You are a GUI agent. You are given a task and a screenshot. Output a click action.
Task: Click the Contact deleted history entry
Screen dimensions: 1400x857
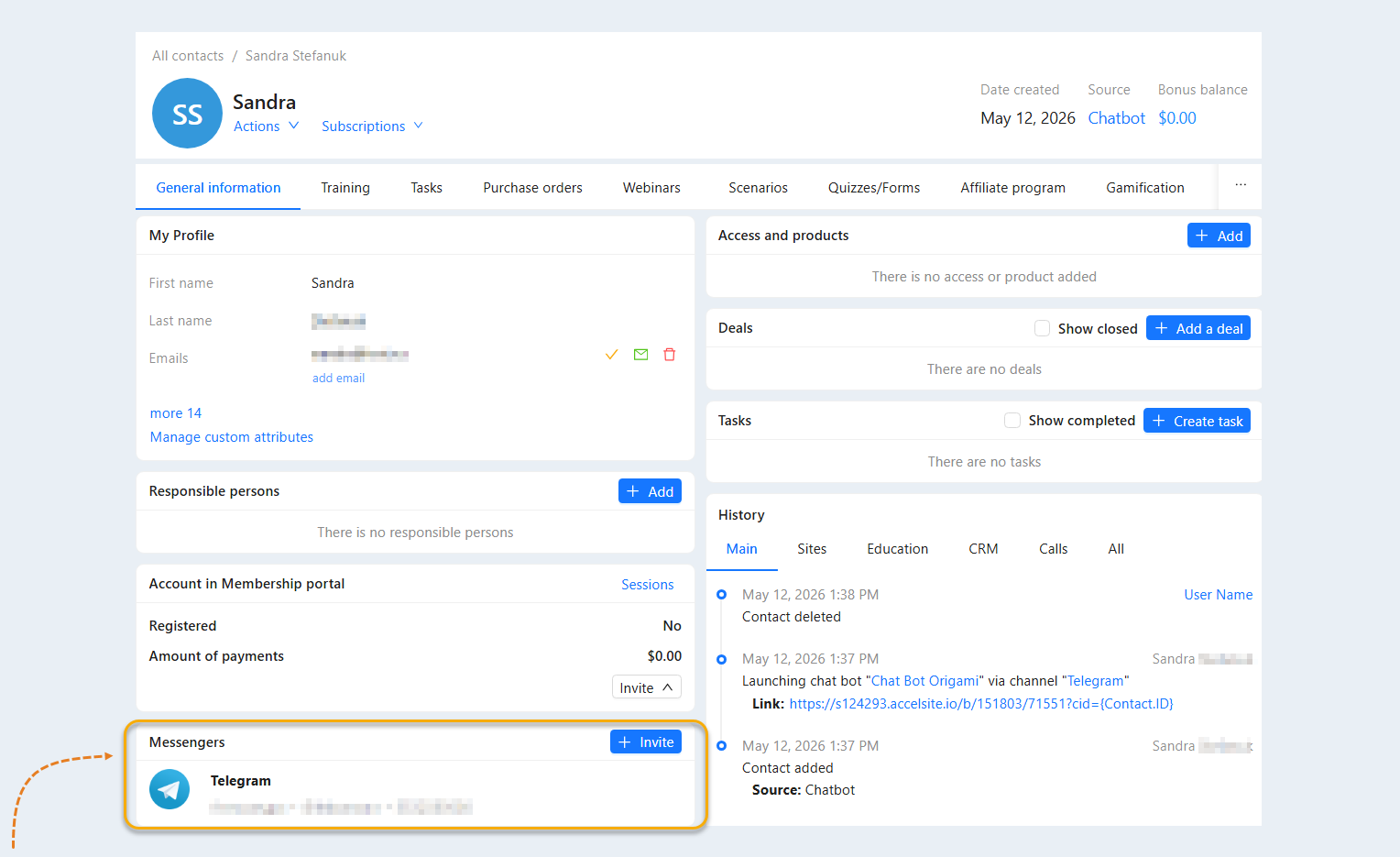pyautogui.click(x=792, y=617)
